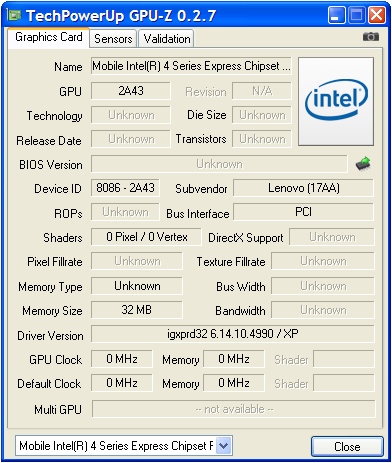Click the Intel logo image
The width and height of the screenshot is (392, 463).
[336, 101]
